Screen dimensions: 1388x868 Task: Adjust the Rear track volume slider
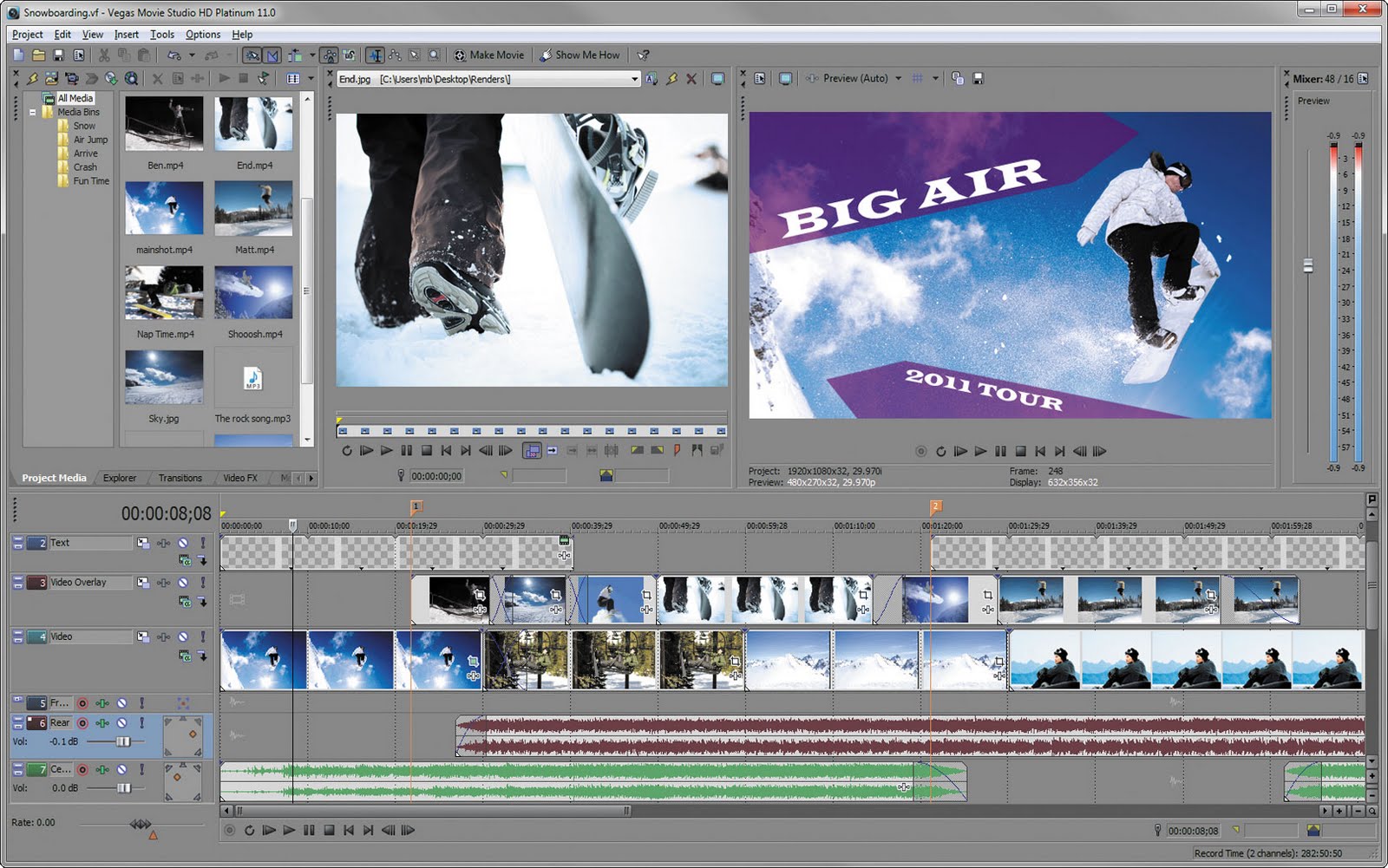[x=123, y=741]
